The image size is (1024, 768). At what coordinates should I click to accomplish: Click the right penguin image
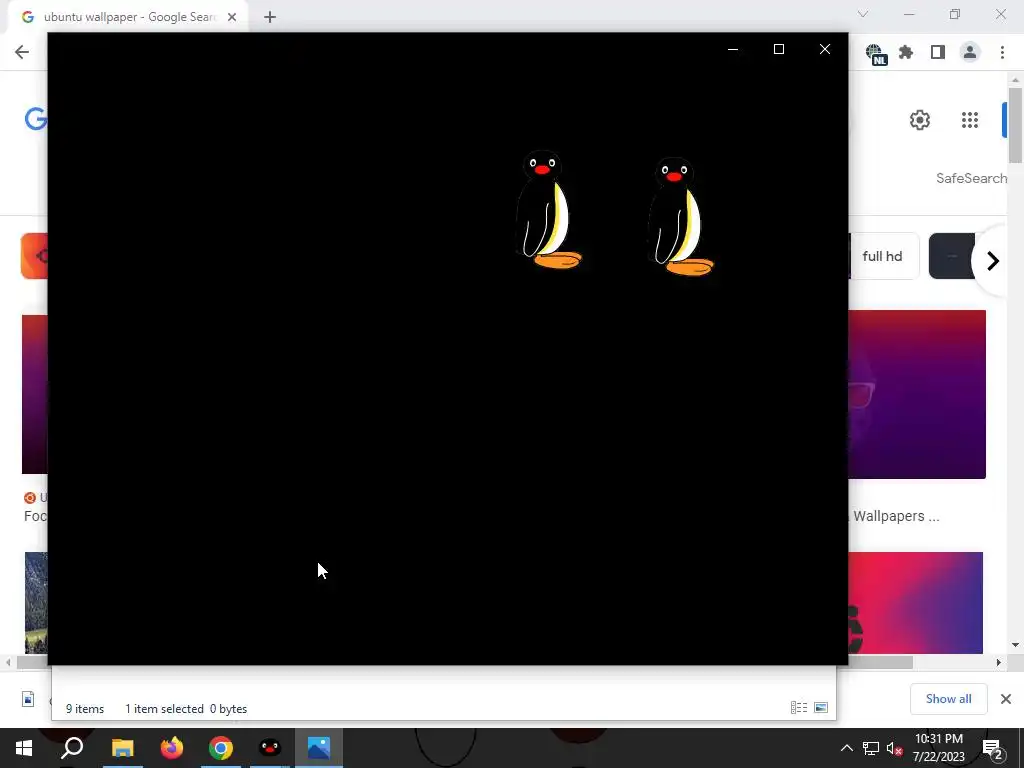680,216
